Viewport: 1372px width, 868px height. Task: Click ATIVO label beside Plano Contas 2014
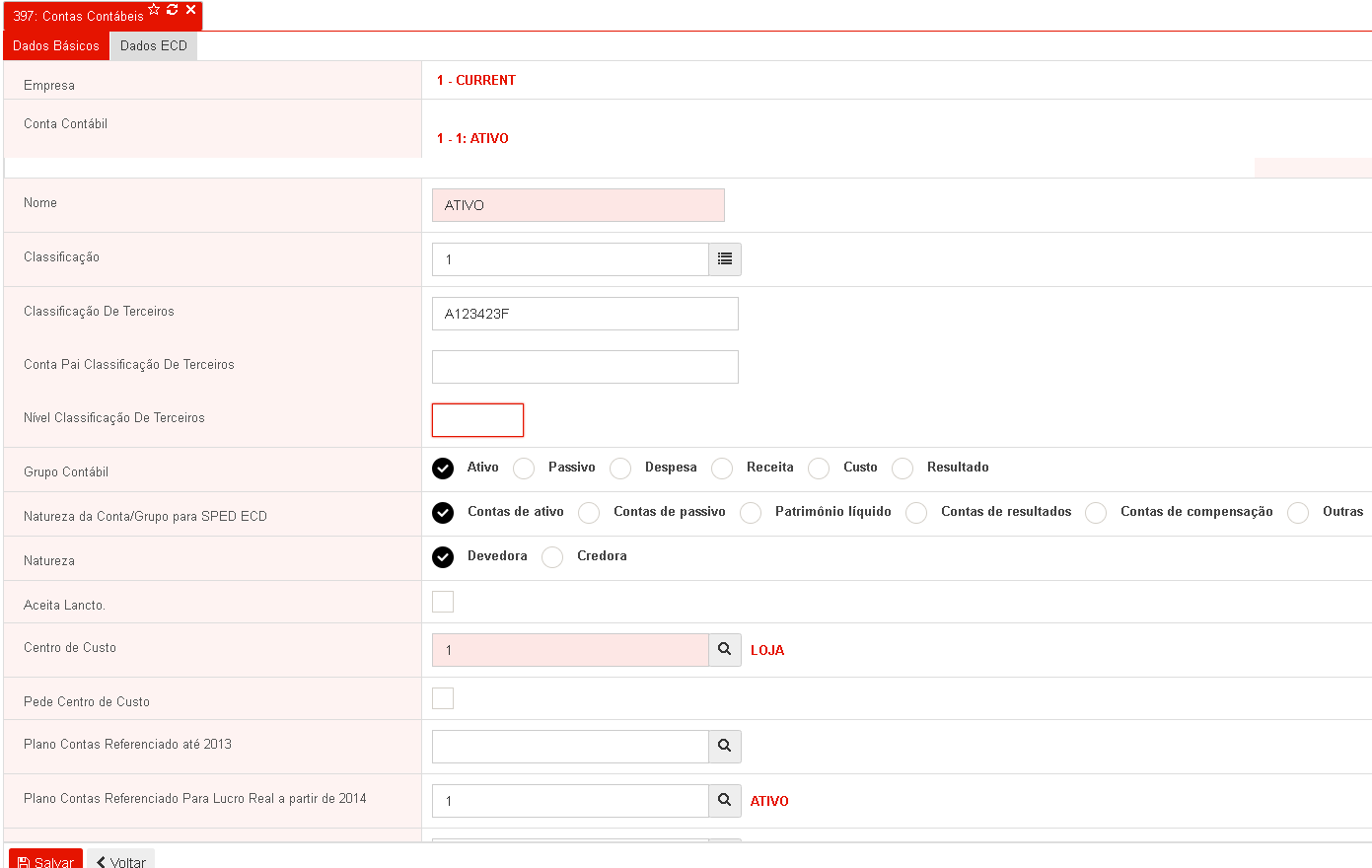[x=769, y=801]
